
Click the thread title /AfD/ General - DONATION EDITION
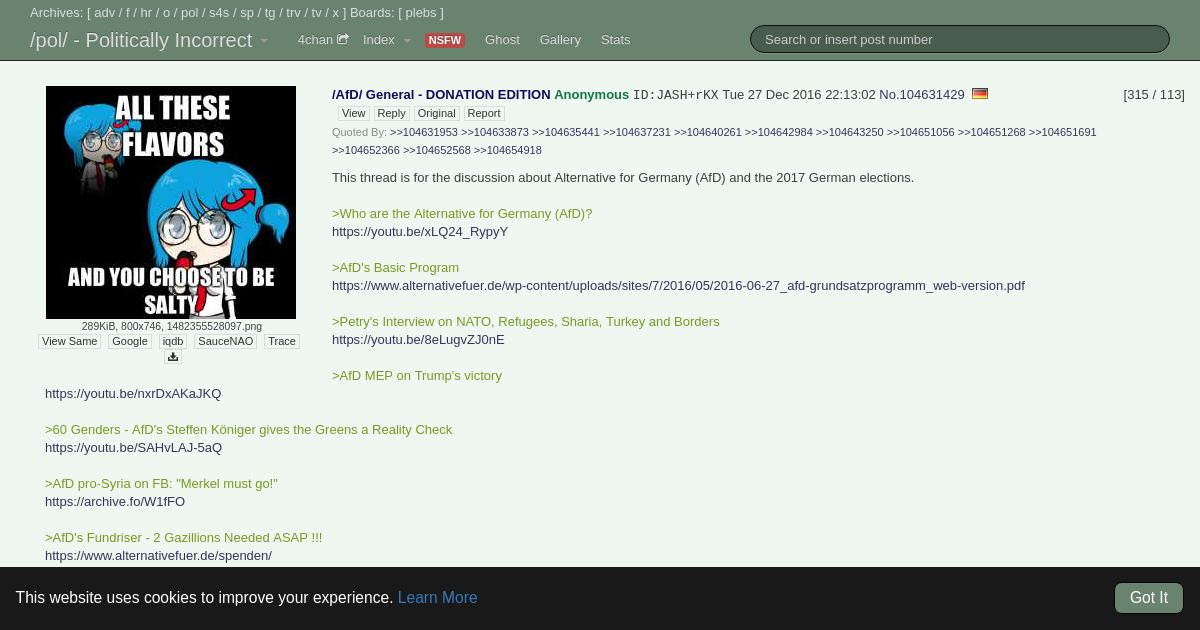pyautogui.click(x=441, y=94)
